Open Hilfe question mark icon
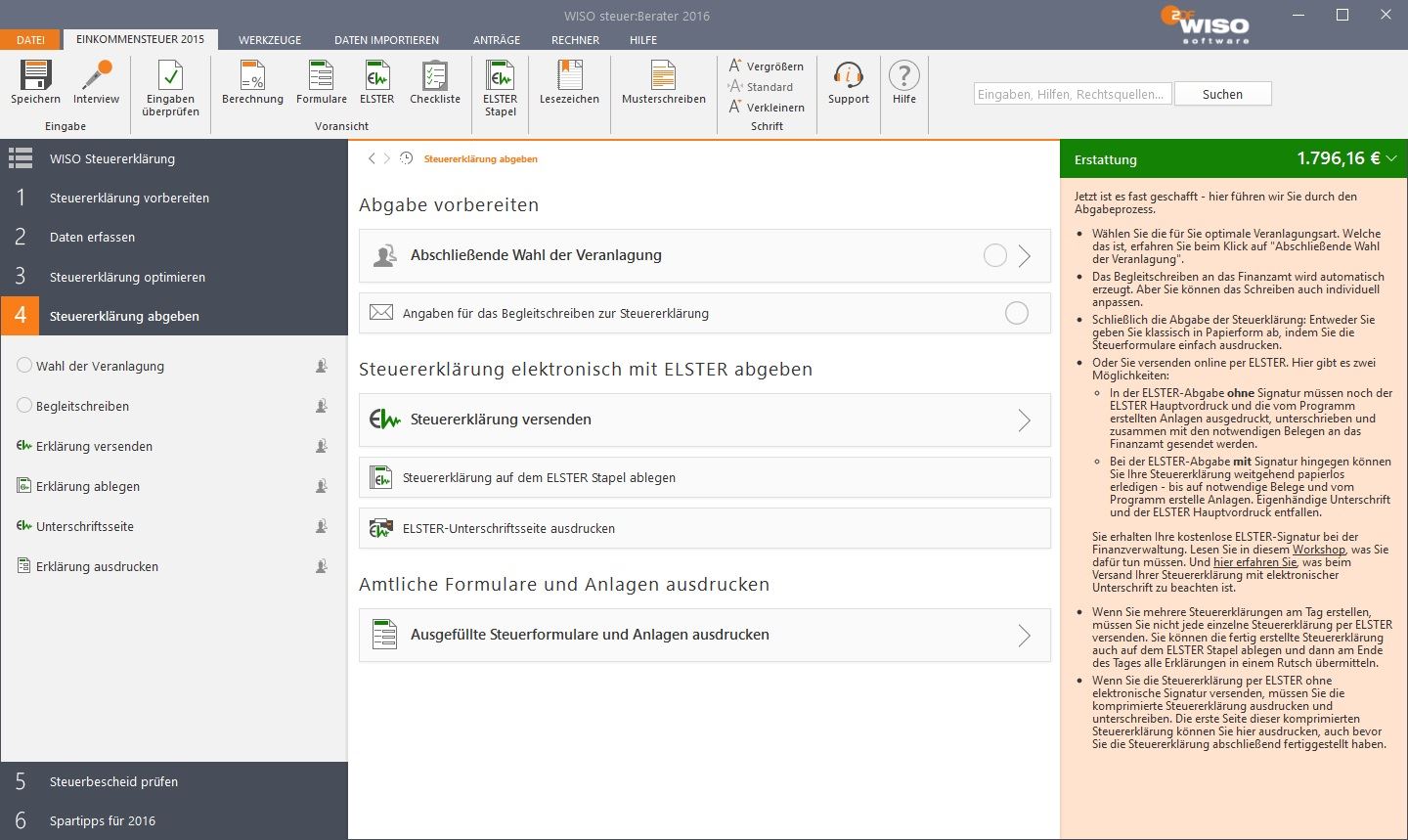The width and height of the screenshot is (1408, 840). tap(904, 75)
